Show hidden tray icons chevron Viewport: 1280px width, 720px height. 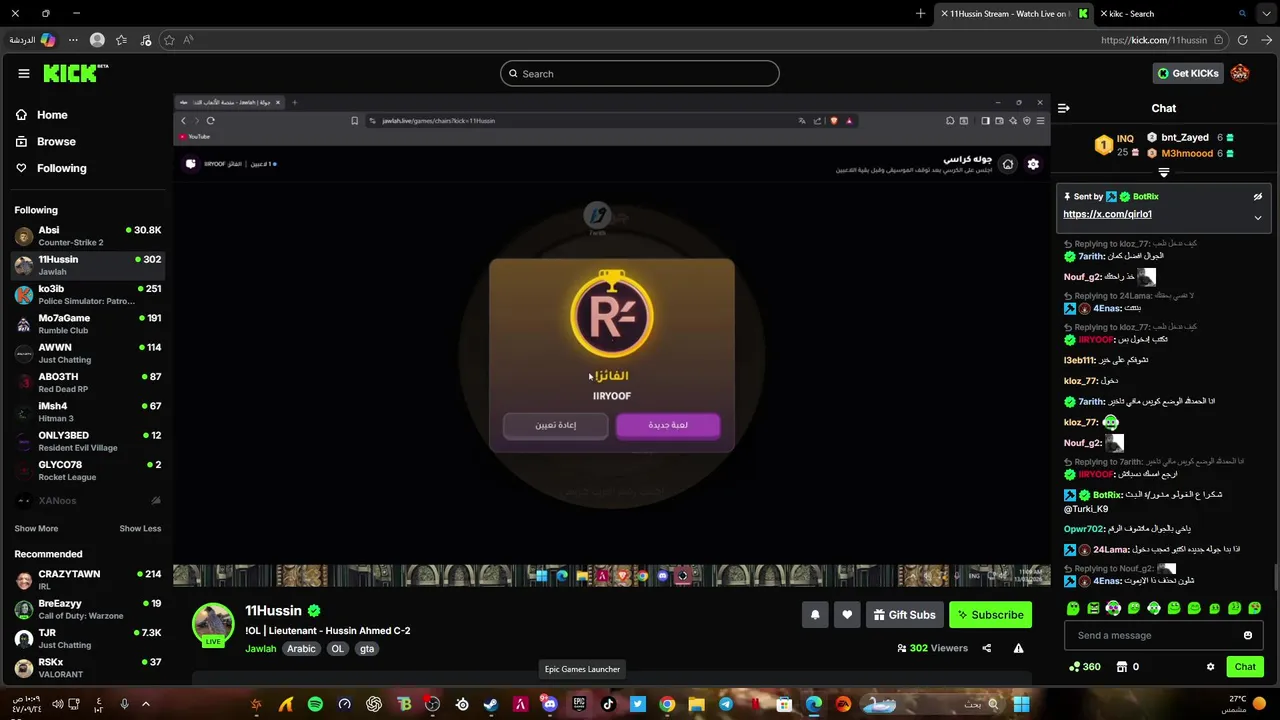145,704
